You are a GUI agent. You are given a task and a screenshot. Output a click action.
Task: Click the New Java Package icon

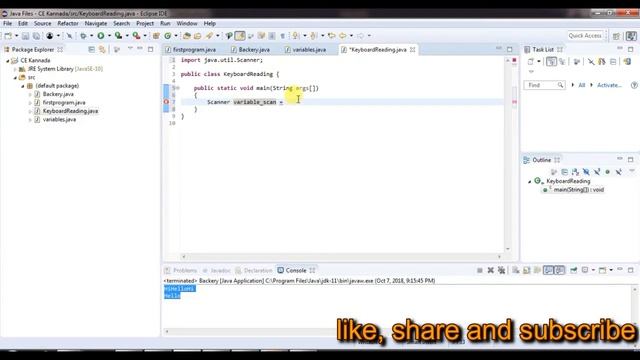[156, 36]
